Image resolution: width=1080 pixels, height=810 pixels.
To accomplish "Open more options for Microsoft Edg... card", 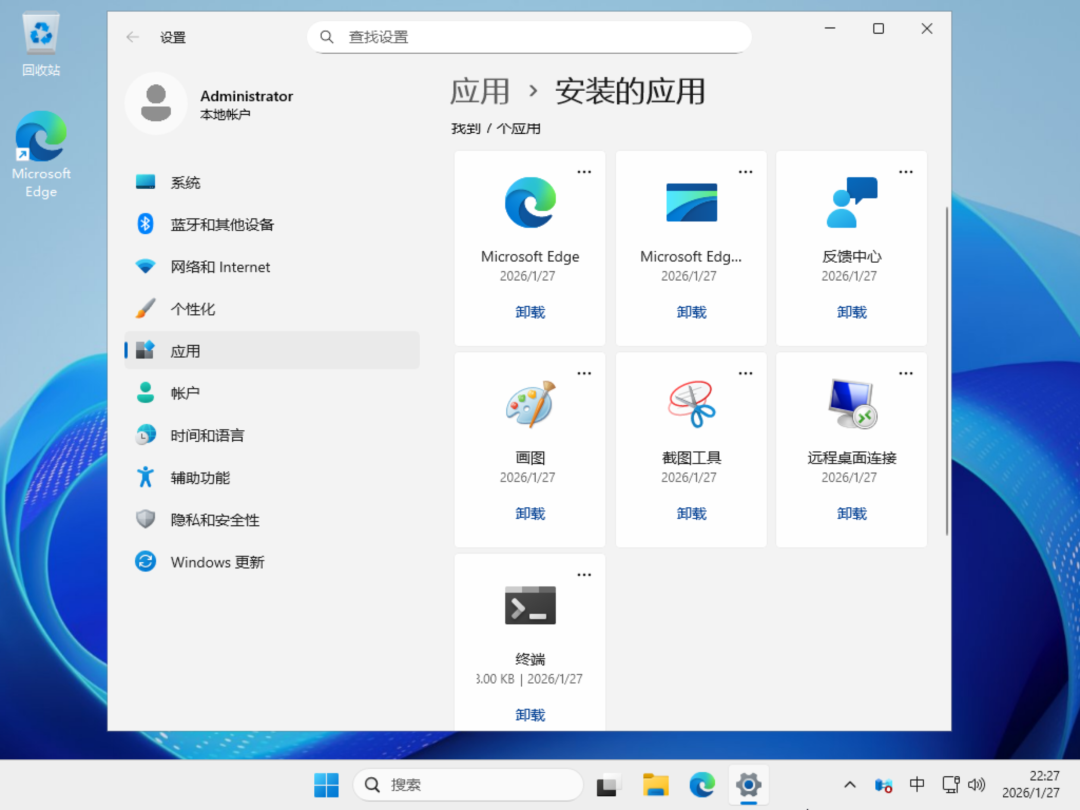I will (745, 172).
